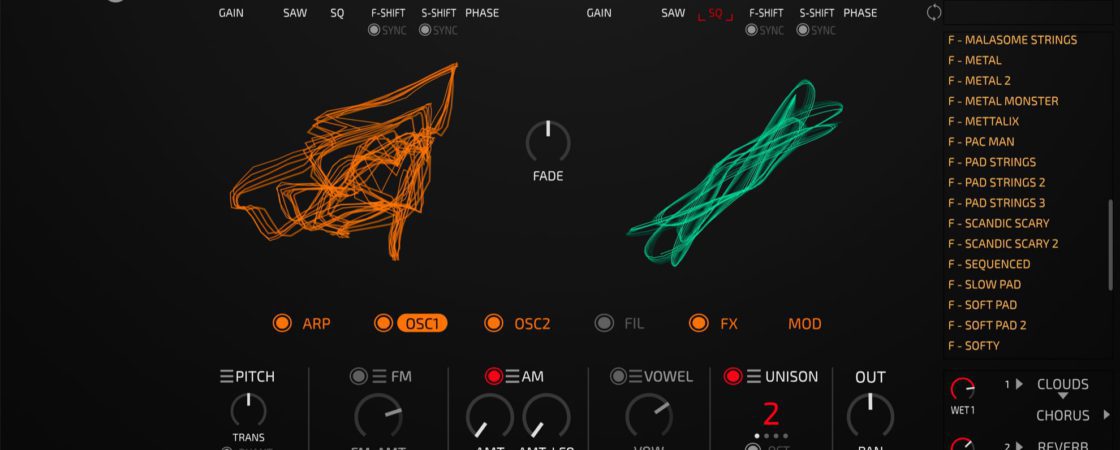Click the preset search field at top right

pyautogui.click(x=1026, y=12)
